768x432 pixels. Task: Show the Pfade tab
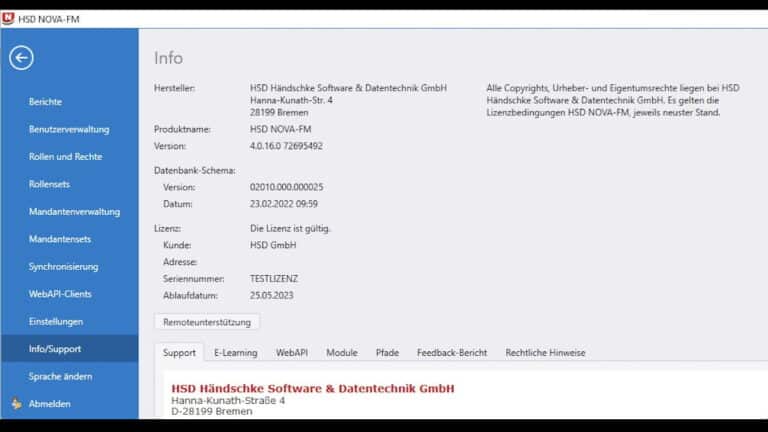click(x=387, y=353)
